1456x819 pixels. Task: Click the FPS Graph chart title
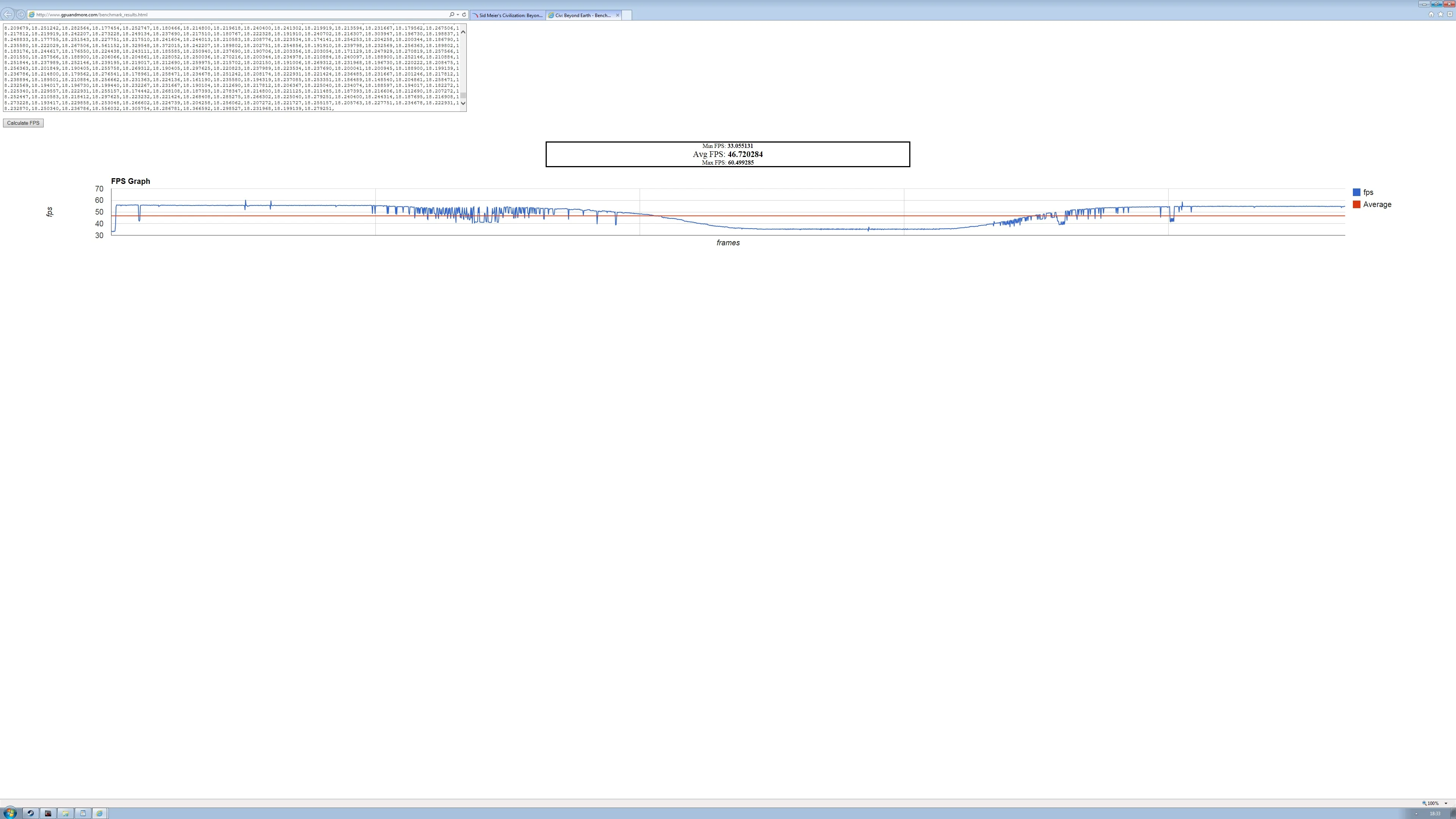[x=130, y=182]
